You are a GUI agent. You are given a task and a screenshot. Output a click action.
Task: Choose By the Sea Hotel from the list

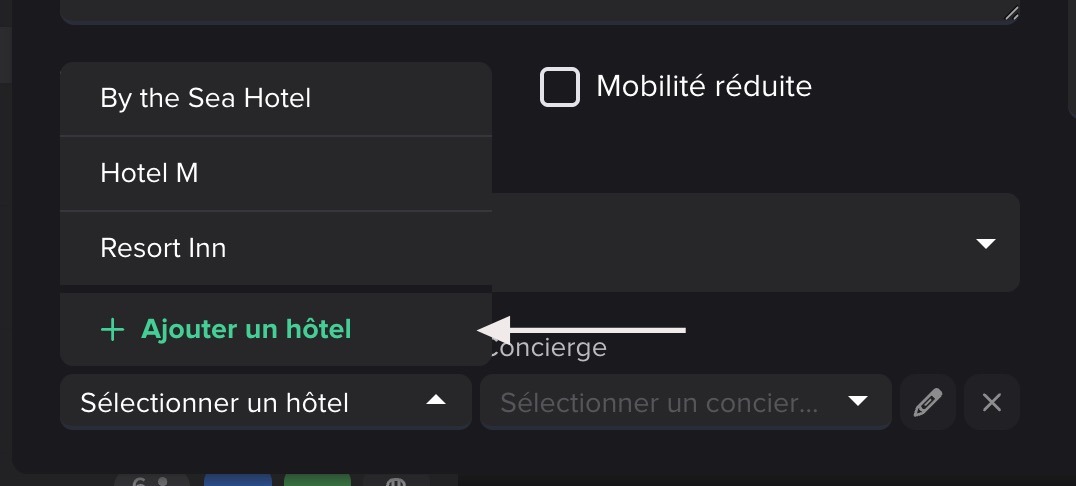[206, 98]
